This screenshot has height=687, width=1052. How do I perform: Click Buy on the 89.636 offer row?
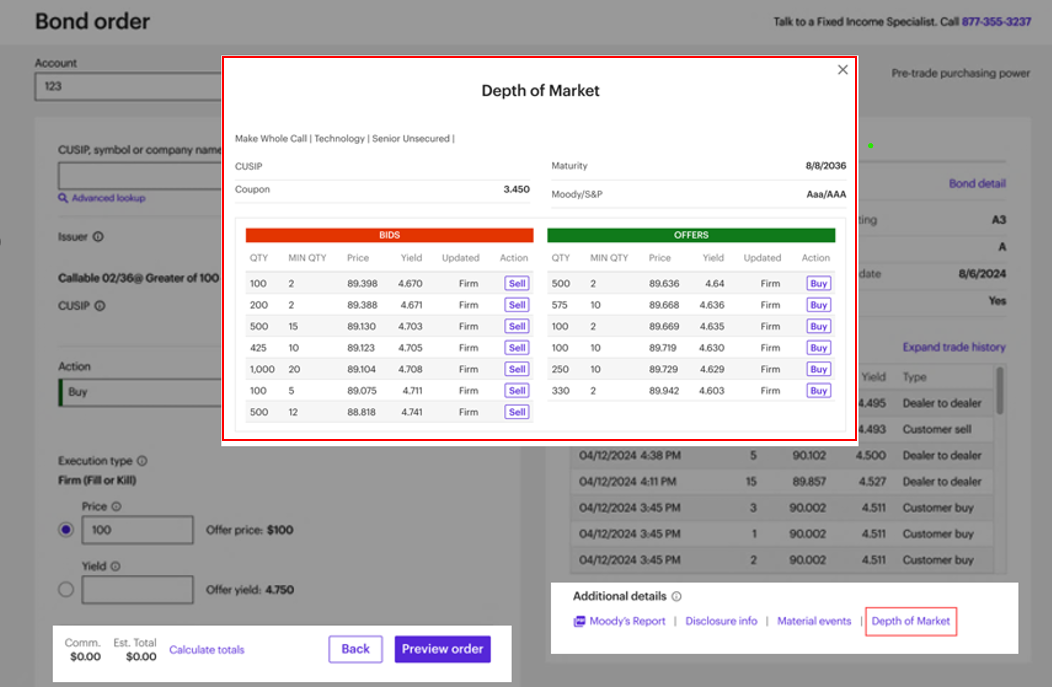coord(818,283)
